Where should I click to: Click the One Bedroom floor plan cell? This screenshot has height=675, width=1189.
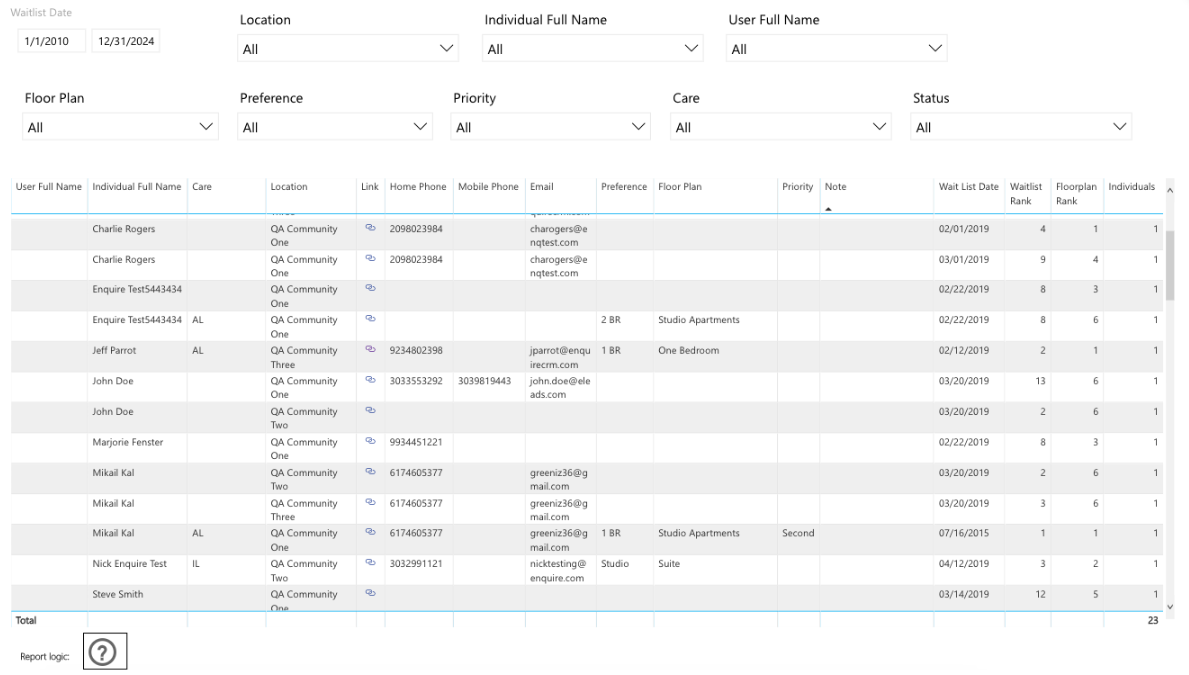(x=689, y=350)
